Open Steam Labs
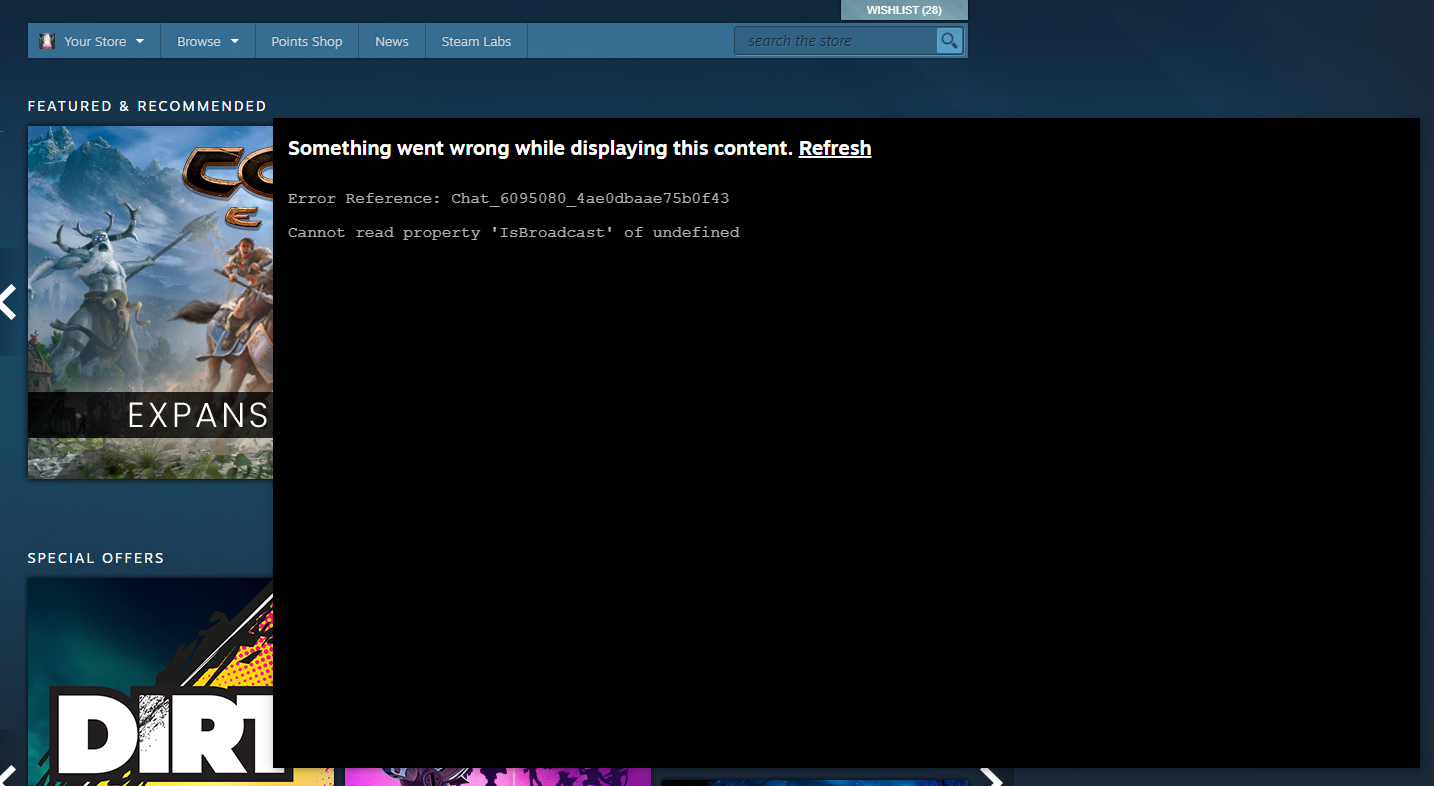The width and height of the screenshot is (1434, 786). [476, 41]
